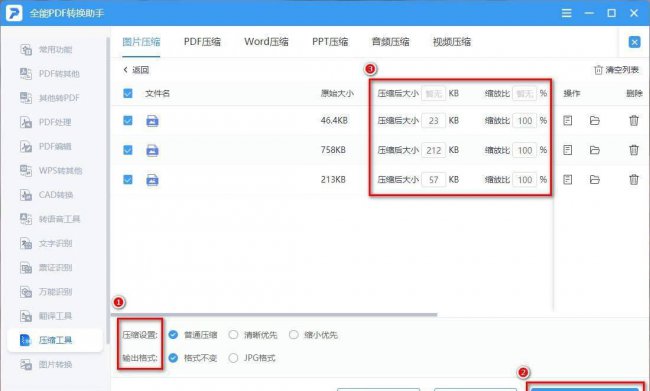
Task: Open 其他转PDF in the sidebar
Action: point(50,98)
